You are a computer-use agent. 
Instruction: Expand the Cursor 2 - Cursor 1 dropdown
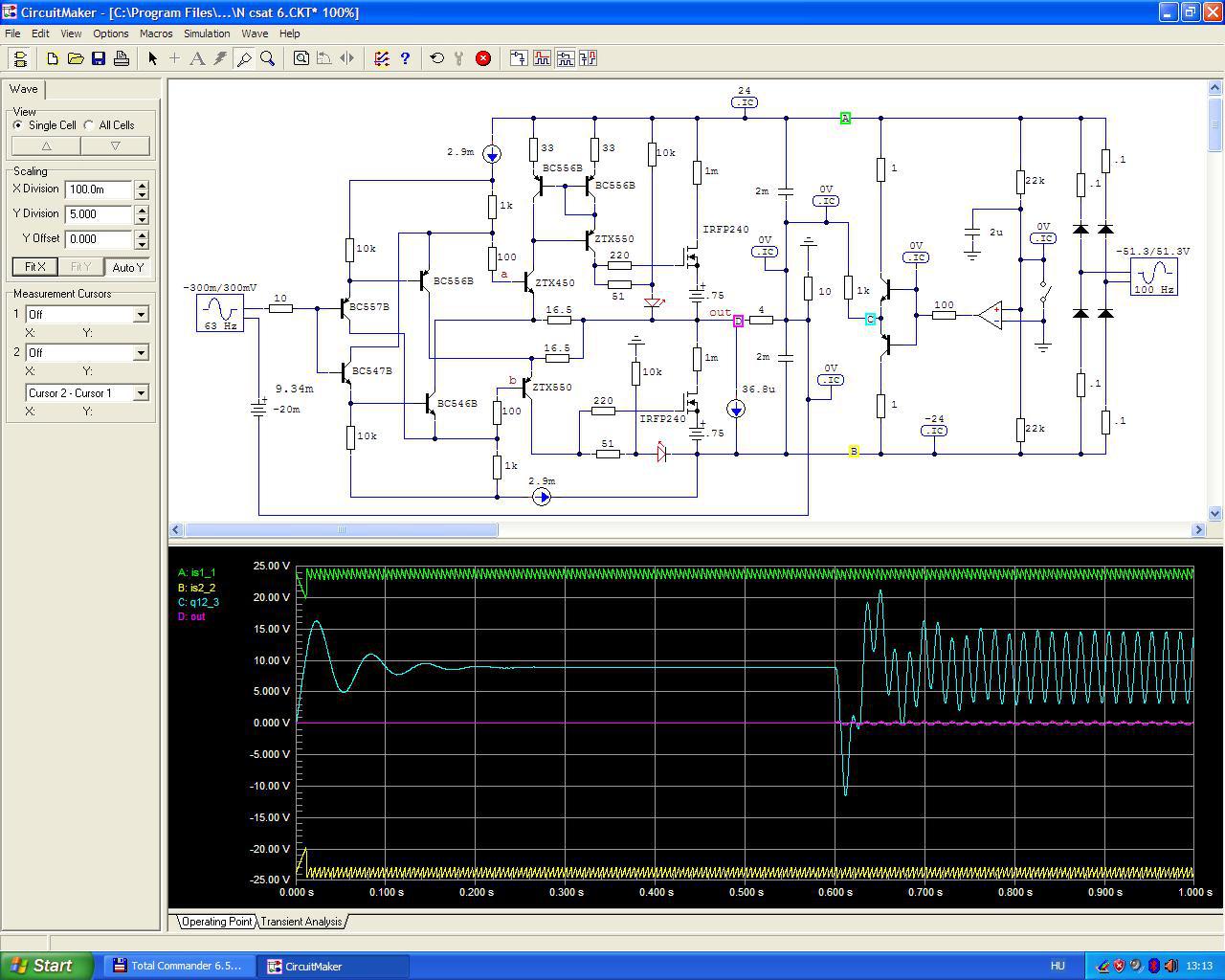click(x=141, y=393)
